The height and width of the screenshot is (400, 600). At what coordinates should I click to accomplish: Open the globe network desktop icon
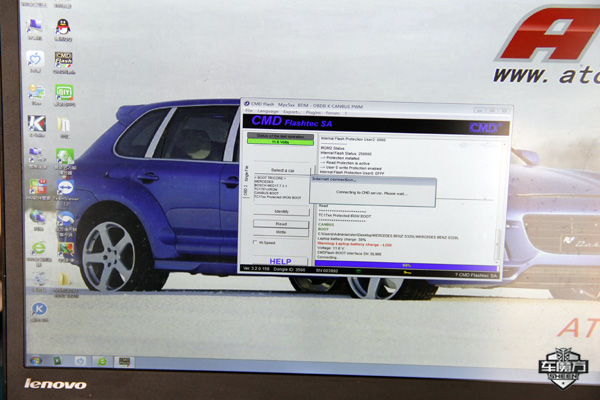tap(38, 220)
